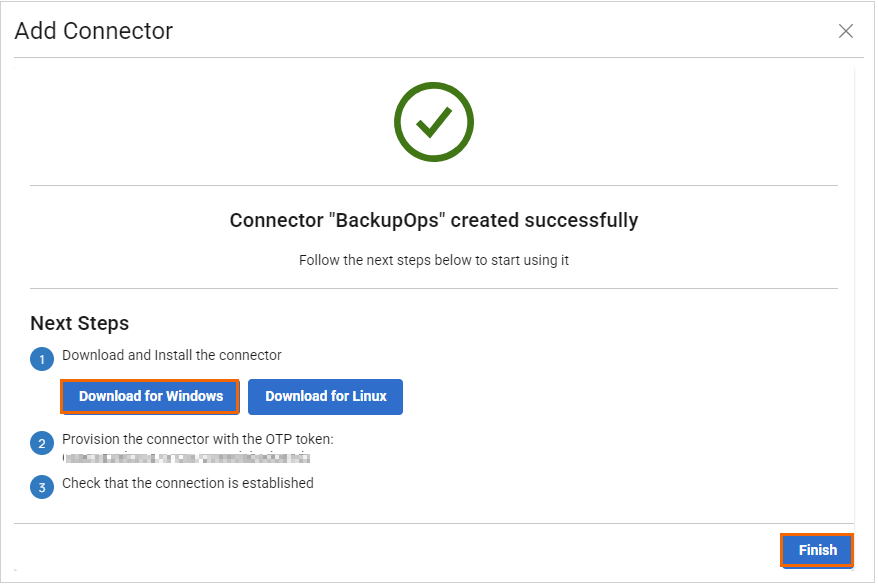Image resolution: width=878 pixels, height=585 pixels.
Task: Click the step 1 number badge
Action: [x=43, y=358]
